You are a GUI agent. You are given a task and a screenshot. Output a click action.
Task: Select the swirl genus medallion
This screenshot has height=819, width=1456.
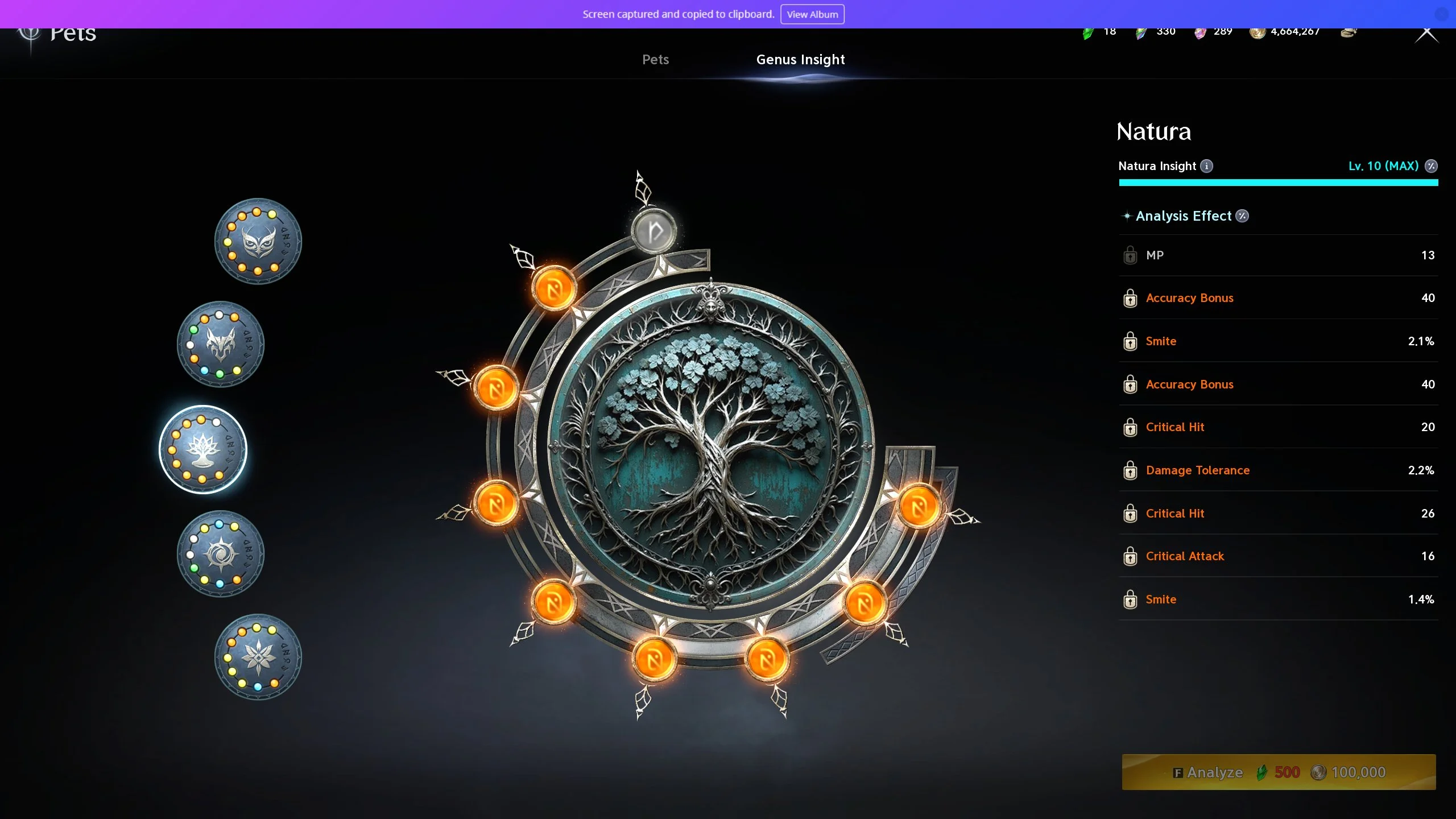(x=221, y=554)
